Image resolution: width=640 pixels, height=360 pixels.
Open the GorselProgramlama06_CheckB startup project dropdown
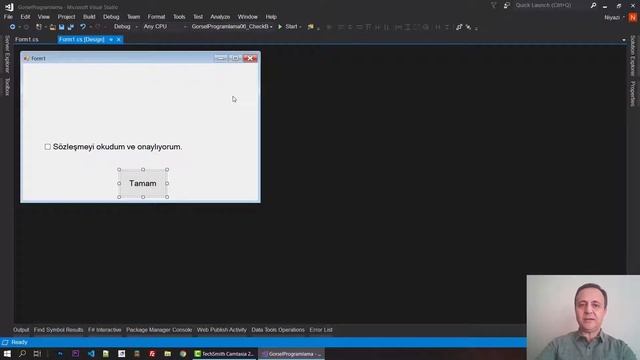232,27
